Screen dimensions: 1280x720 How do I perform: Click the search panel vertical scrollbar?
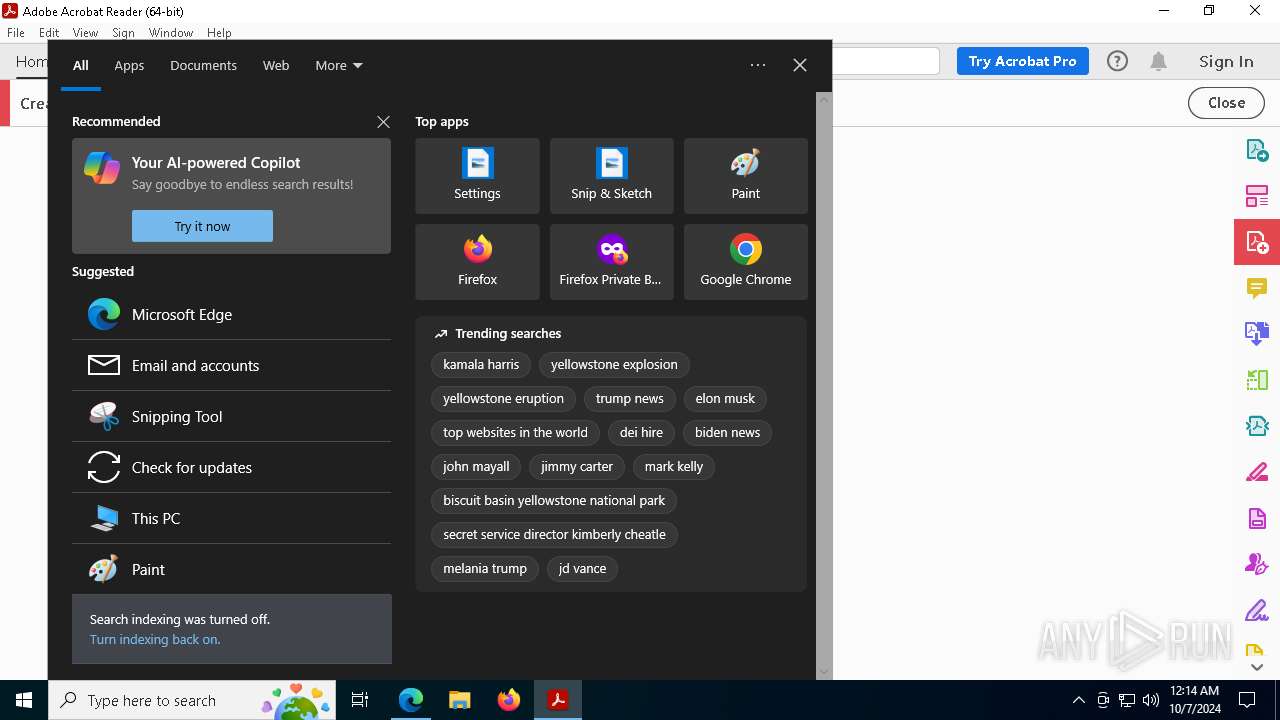pyautogui.click(x=824, y=385)
